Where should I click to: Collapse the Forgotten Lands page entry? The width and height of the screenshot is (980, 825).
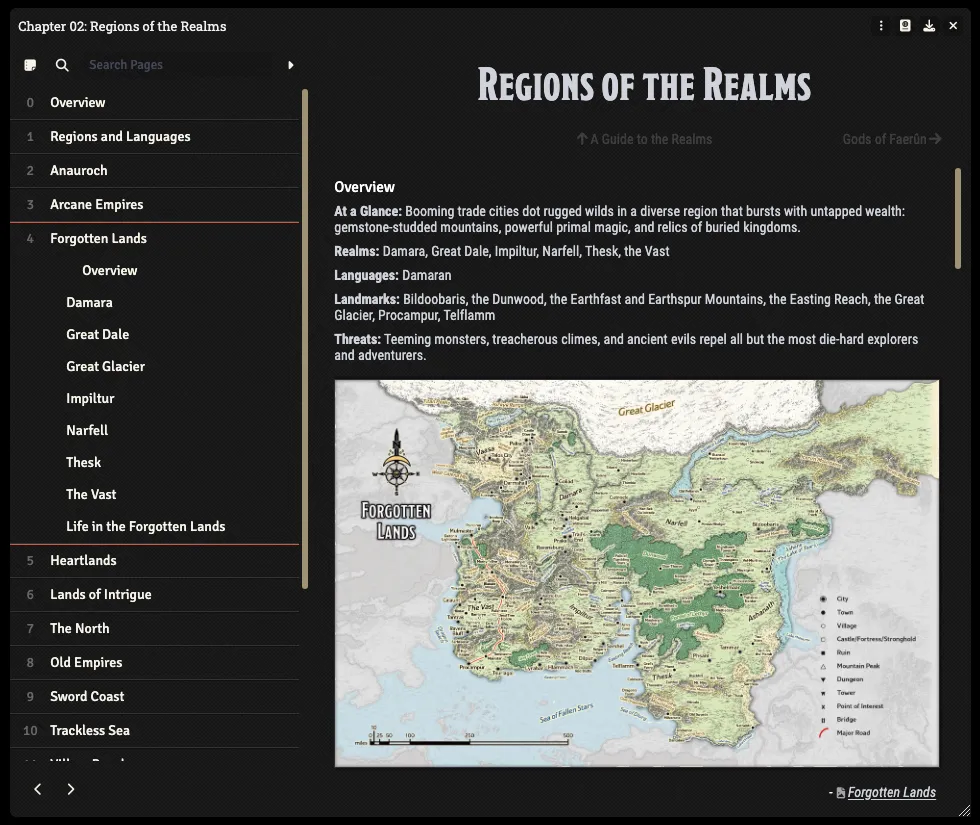(x=98, y=238)
